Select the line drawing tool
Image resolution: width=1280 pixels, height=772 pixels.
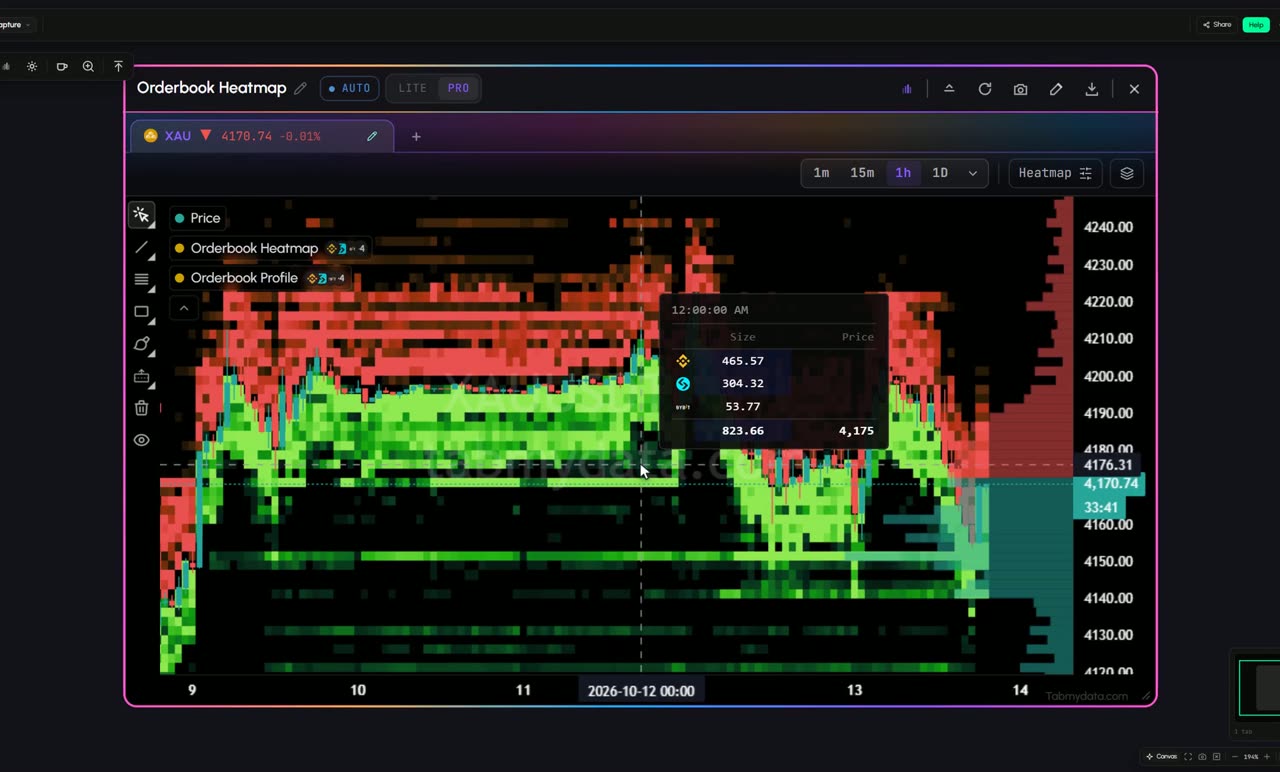[141, 248]
